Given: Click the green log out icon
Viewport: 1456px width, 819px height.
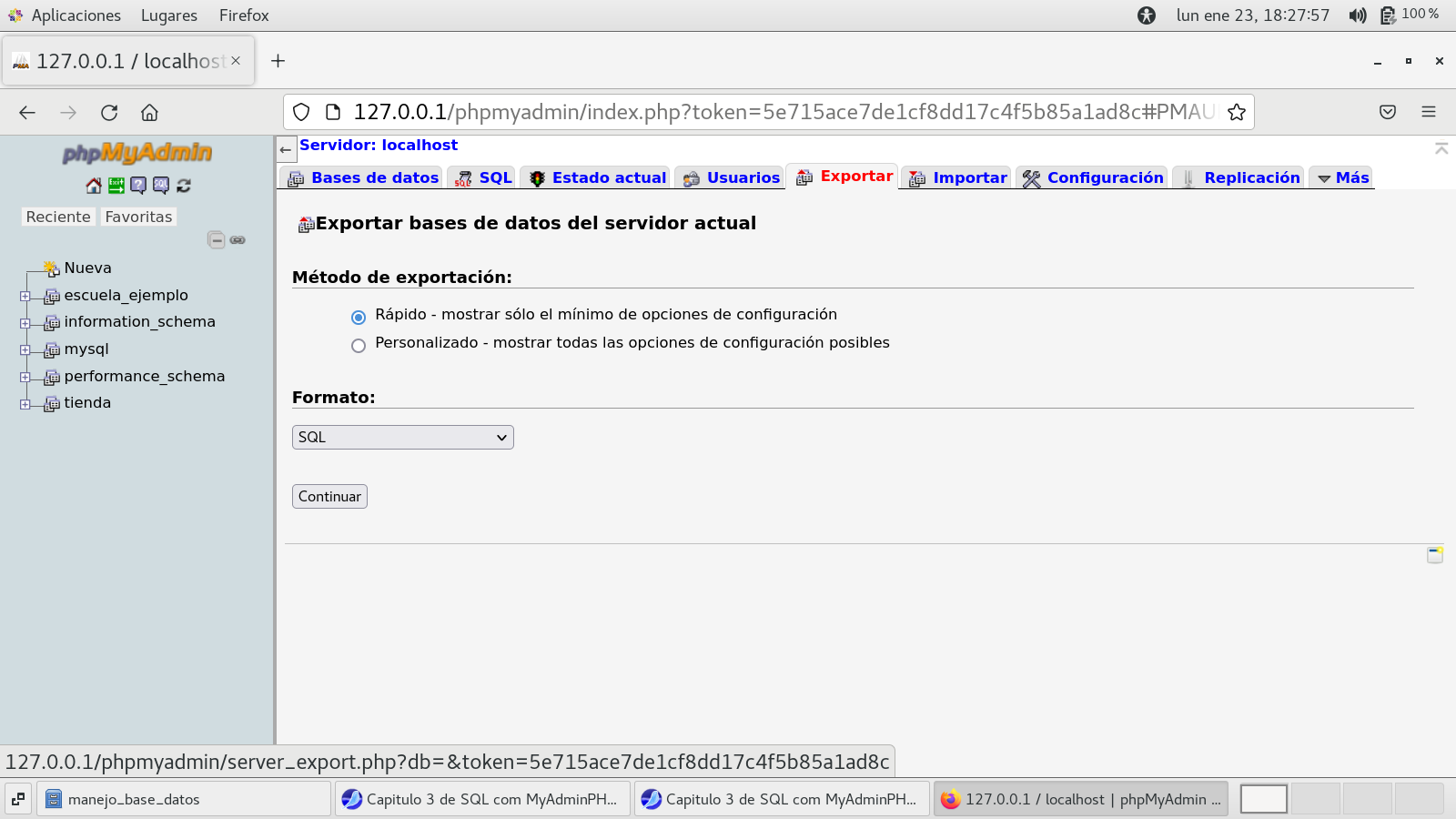Looking at the screenshot, I should pyautogui.click(x=116, y=186).
